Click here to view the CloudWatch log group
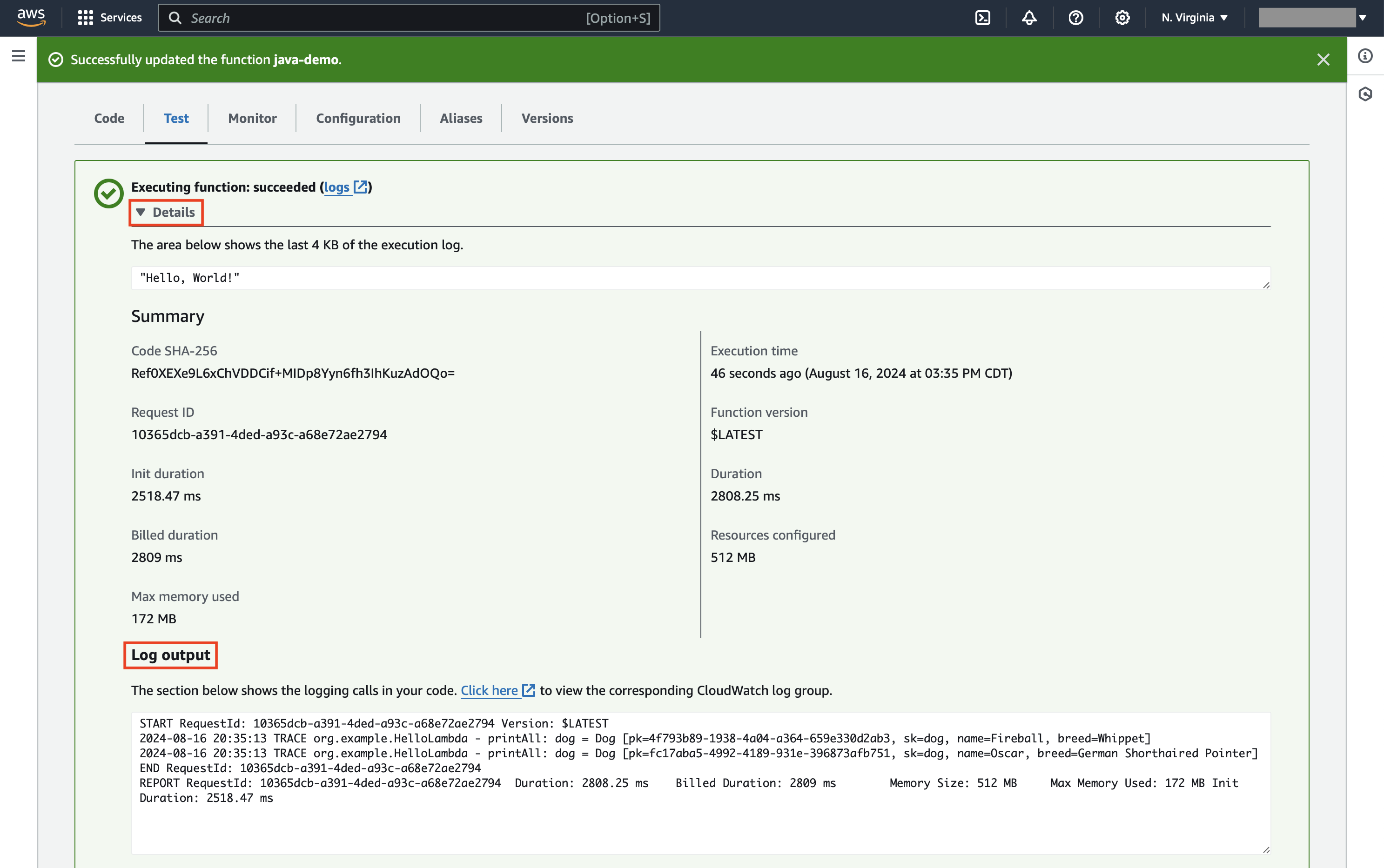This screenshot has width=1384, height=868. click(x=489, y=691)
